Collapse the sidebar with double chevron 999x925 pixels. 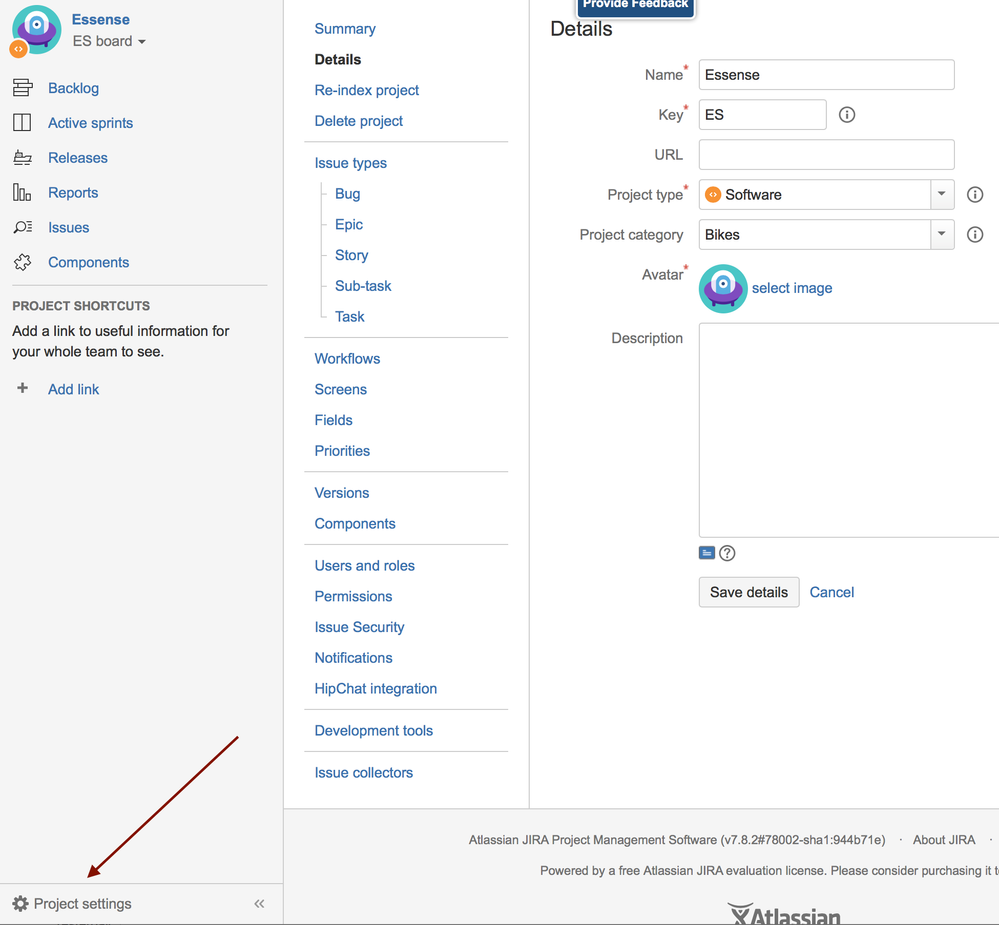259,903
